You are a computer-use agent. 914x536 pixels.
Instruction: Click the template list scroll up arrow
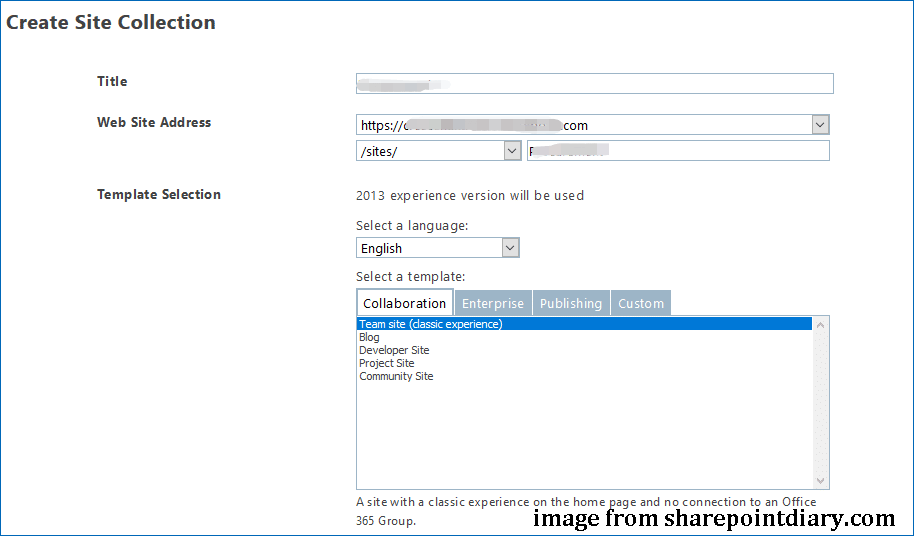tap(822, 324)
